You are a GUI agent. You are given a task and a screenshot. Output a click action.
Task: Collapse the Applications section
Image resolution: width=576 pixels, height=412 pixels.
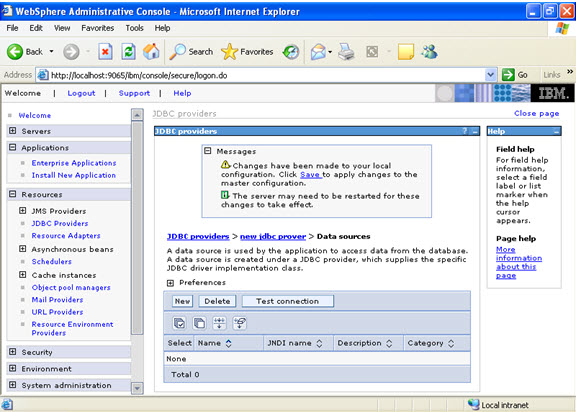13,147
